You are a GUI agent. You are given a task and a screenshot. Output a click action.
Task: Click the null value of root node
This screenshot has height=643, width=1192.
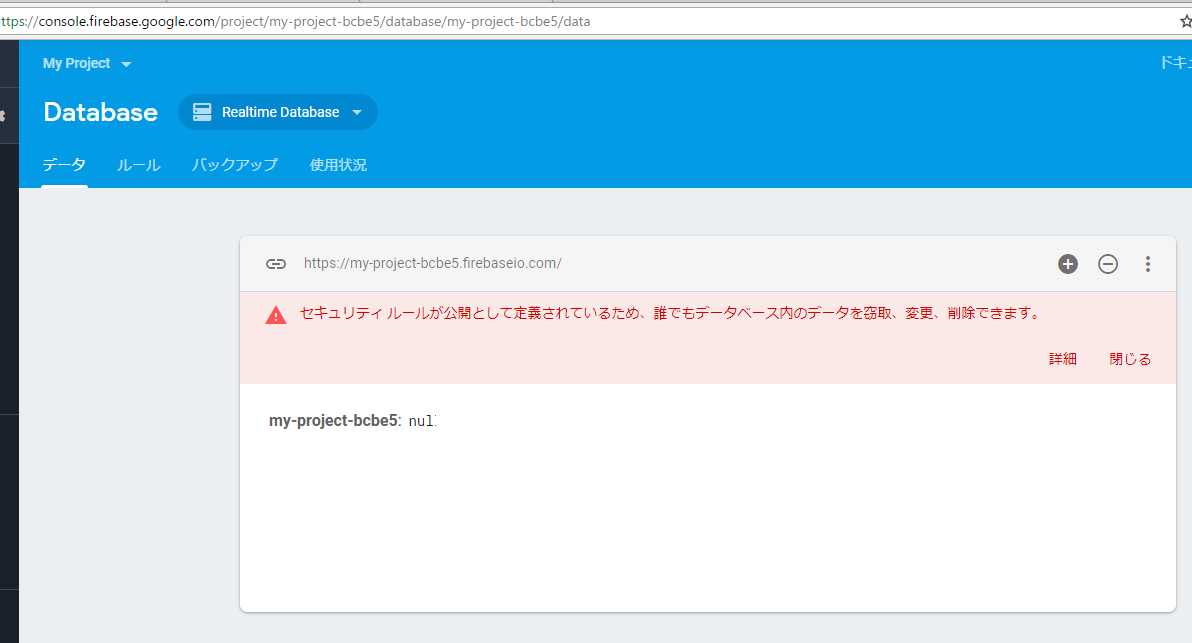pos(422,421)
